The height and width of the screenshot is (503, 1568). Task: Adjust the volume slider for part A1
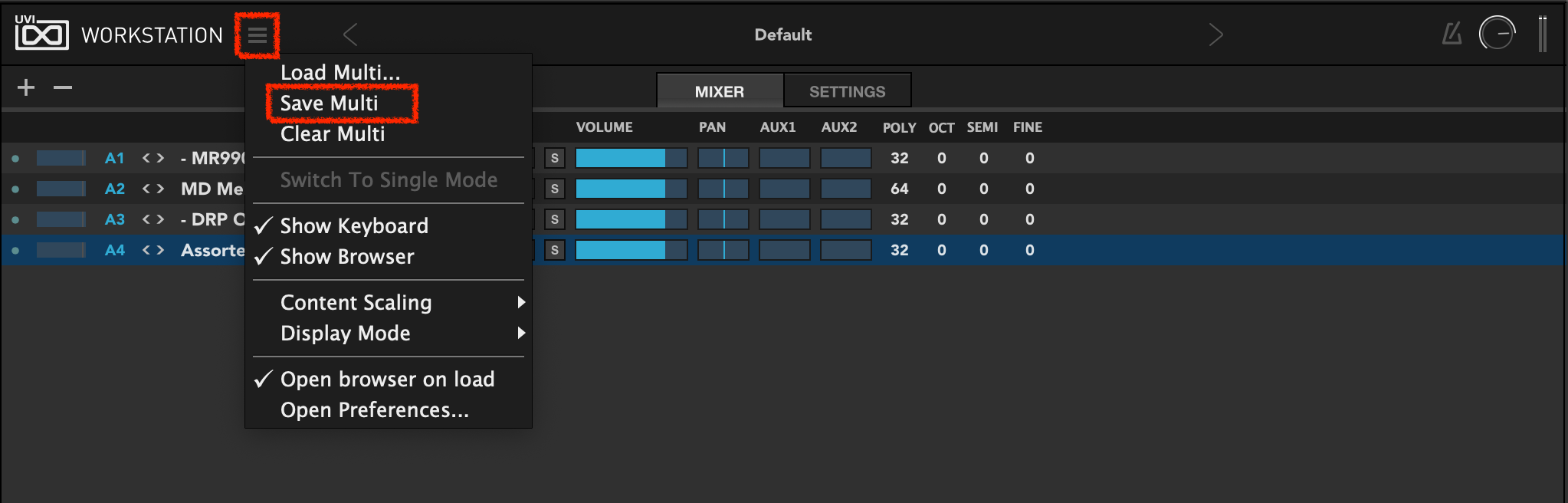click(x=631, y=158)
